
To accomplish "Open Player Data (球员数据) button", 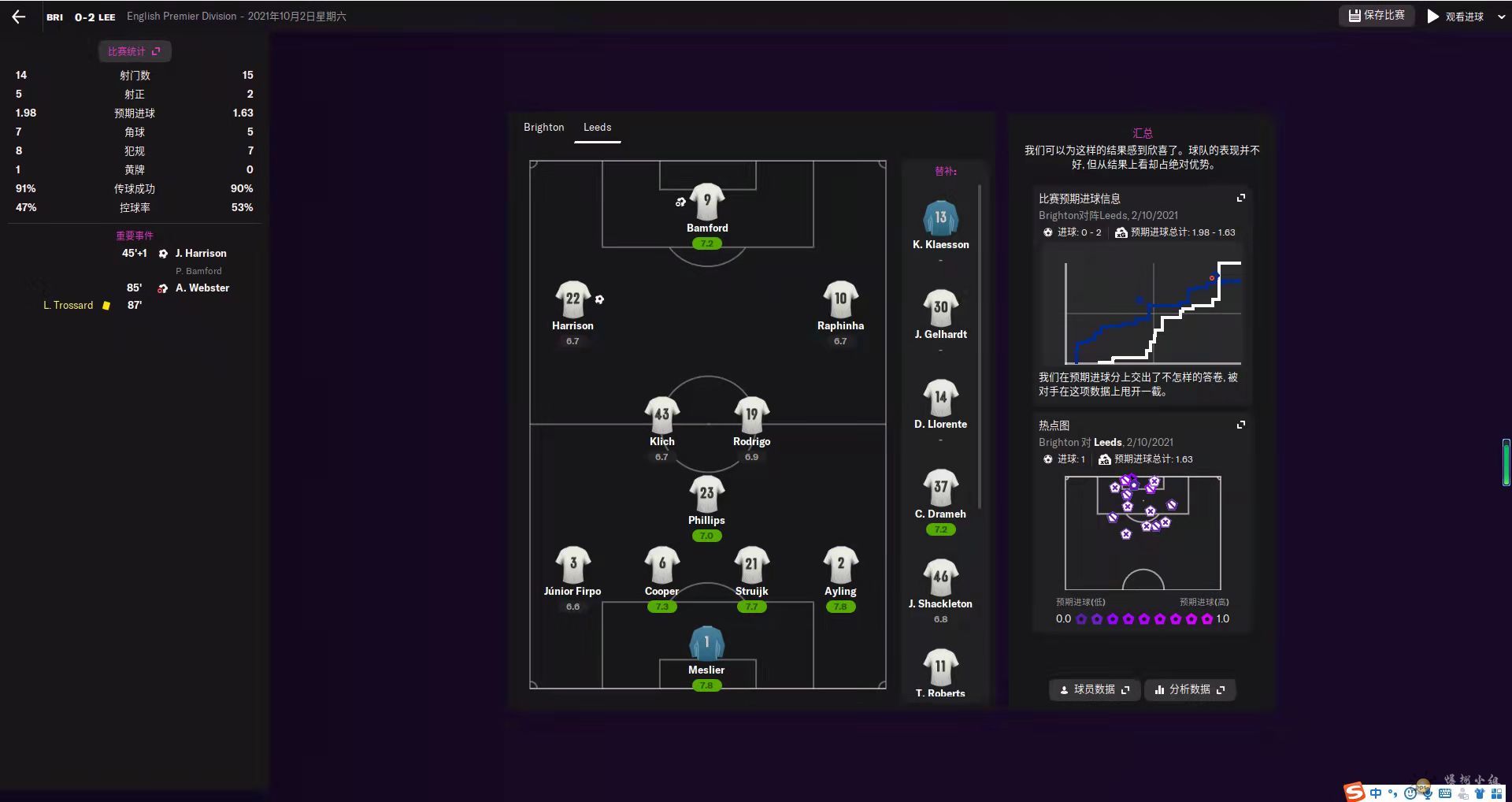I will pos(1094,689).
